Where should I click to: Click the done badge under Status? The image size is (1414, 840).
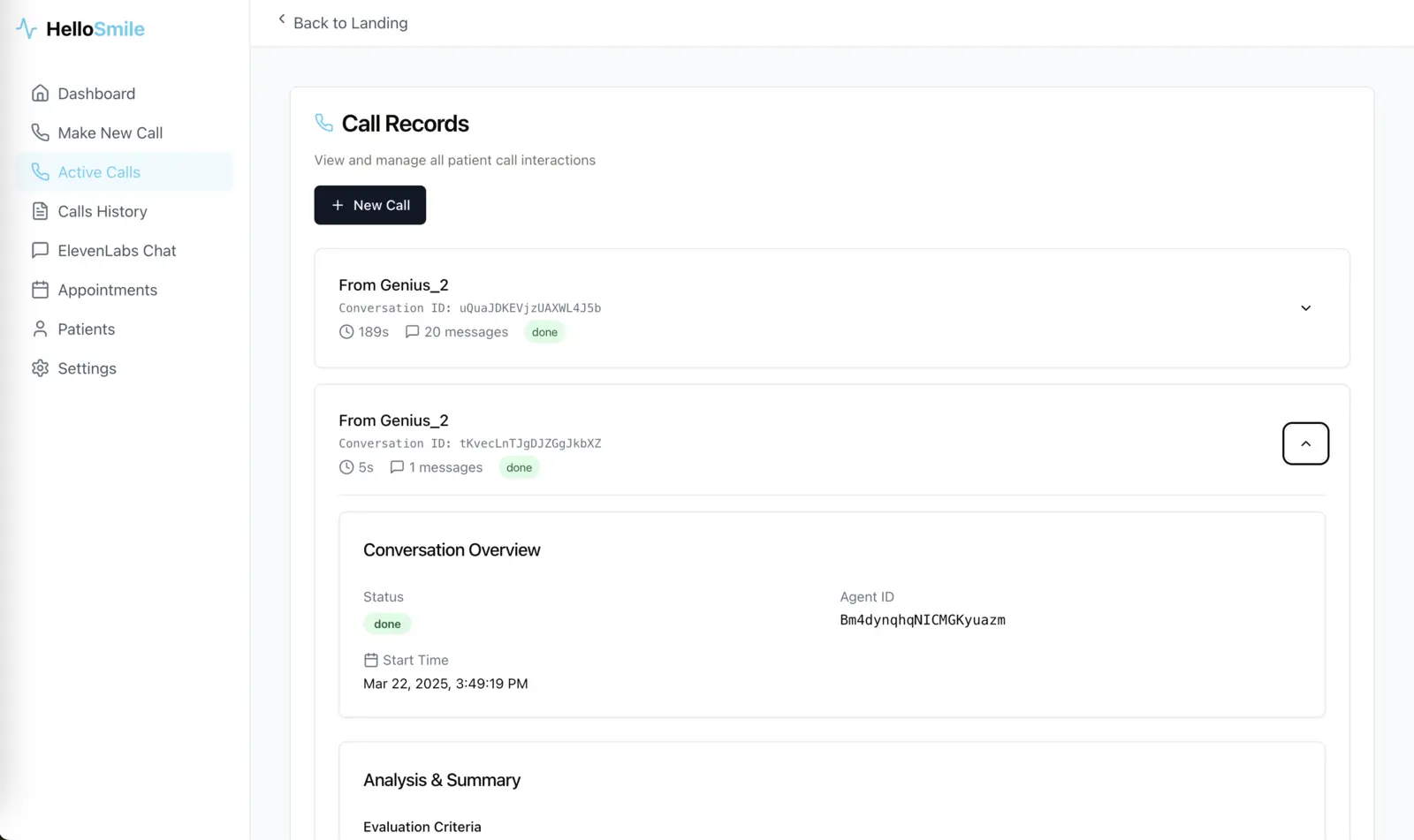(387, 624)
